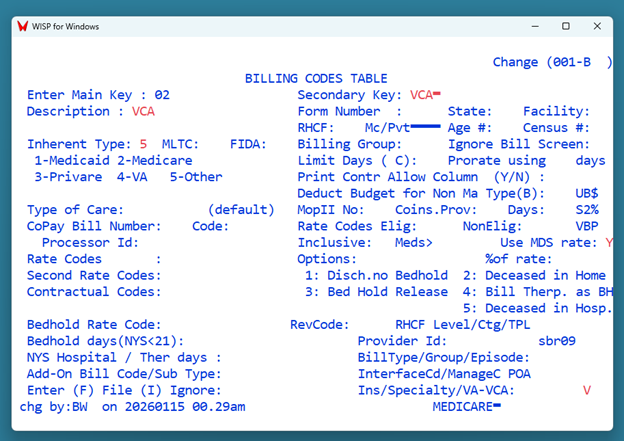Pick option 3: Bed Hold Release
The height and width of the screenshot is (441, 624).
coord(376,292)
